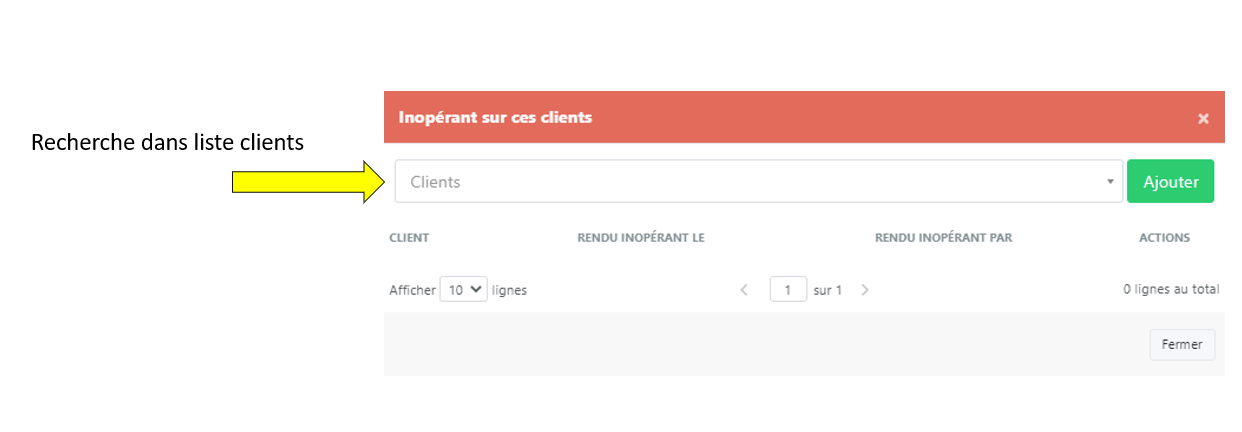Viewport: 1242px width, 432px height.
Task: Click the "lignes" label after the selector
Action: [x=509, y=290]
